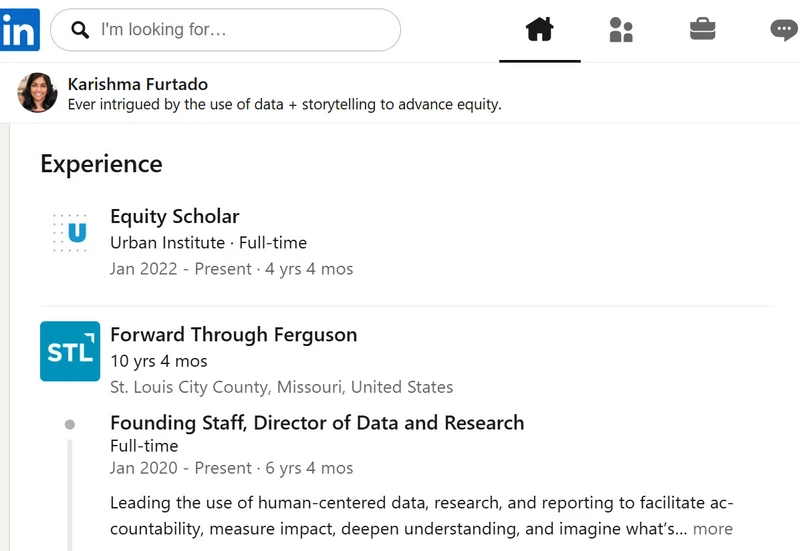Click "Full-time" under Founding Staff role
The image size is (800, 551).
coord(144,446)
